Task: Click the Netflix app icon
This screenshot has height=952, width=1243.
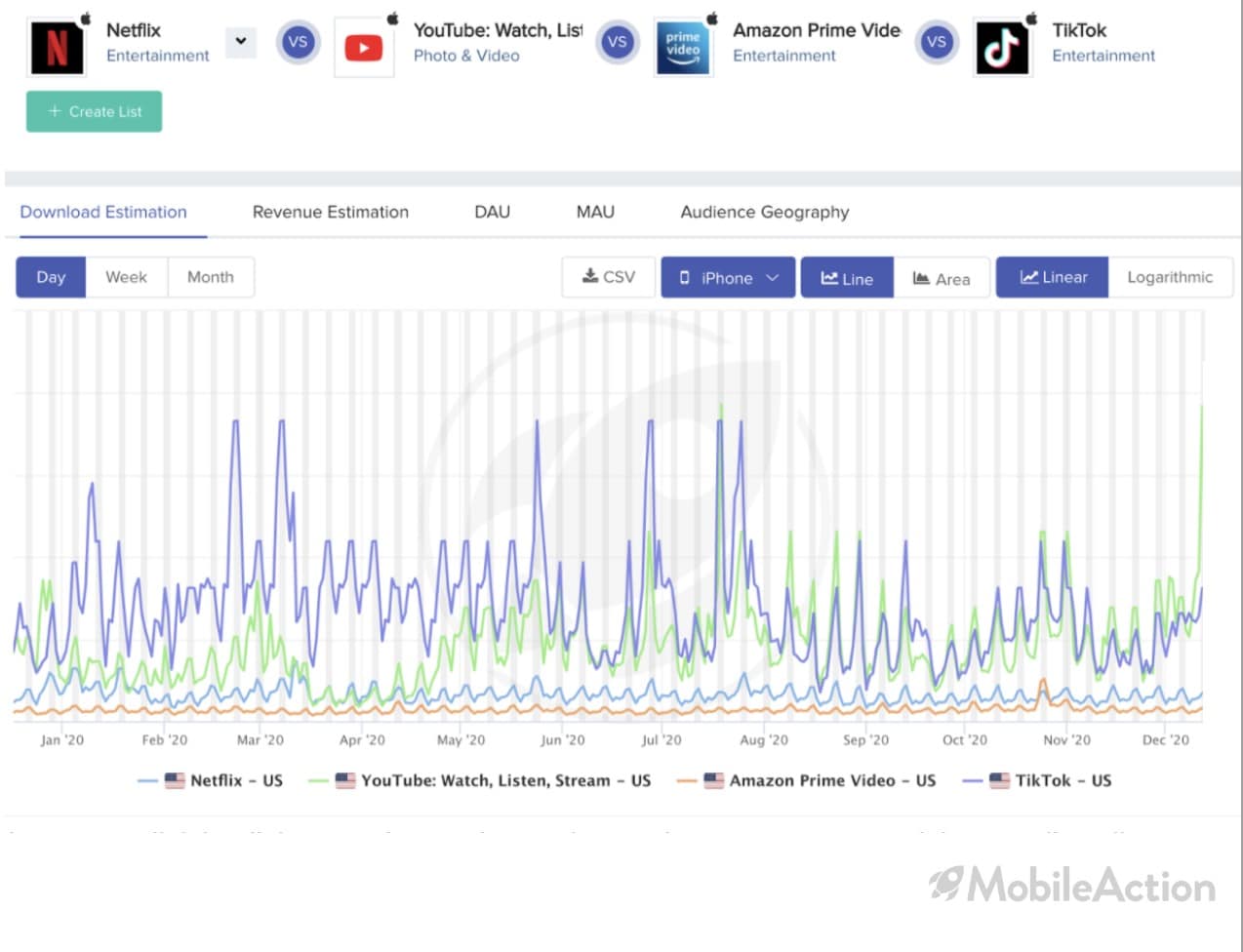Action: [x=58, y=47]
